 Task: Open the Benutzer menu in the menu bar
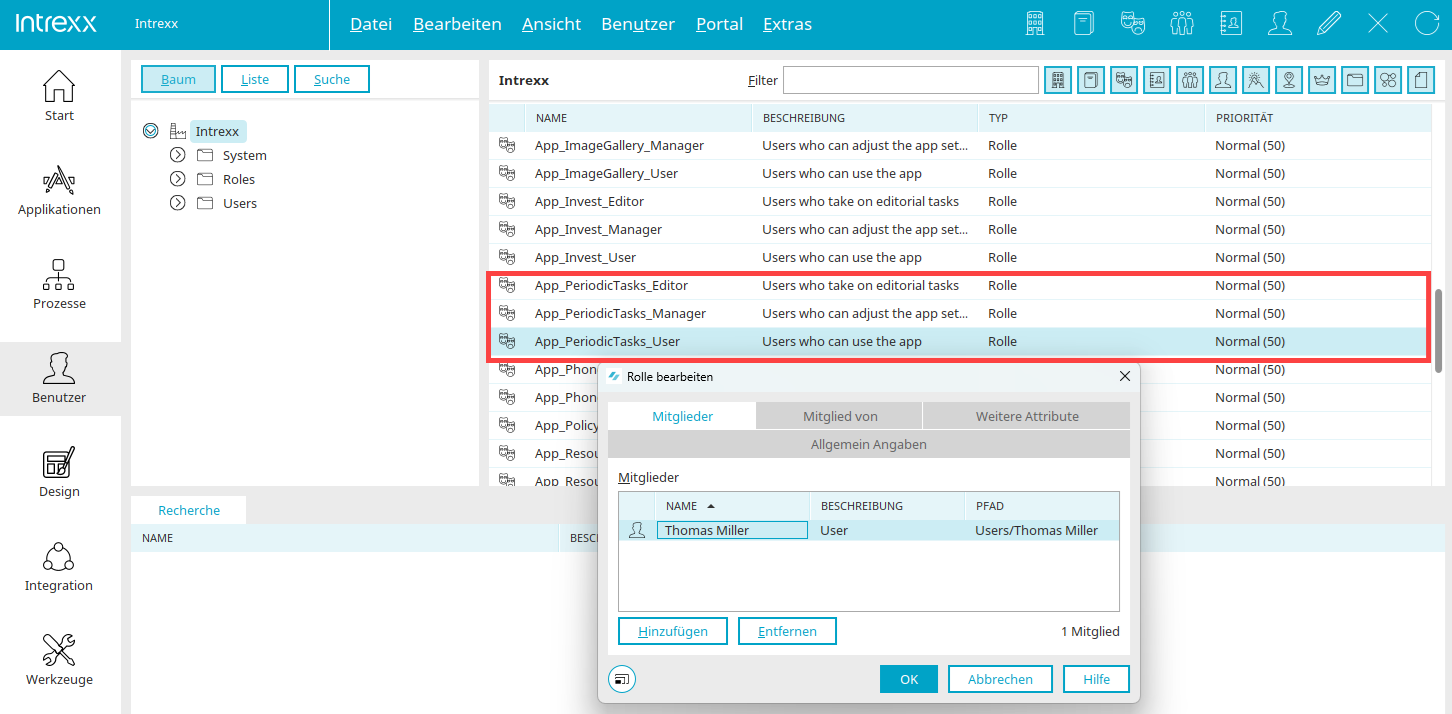(x=638, y=24)
